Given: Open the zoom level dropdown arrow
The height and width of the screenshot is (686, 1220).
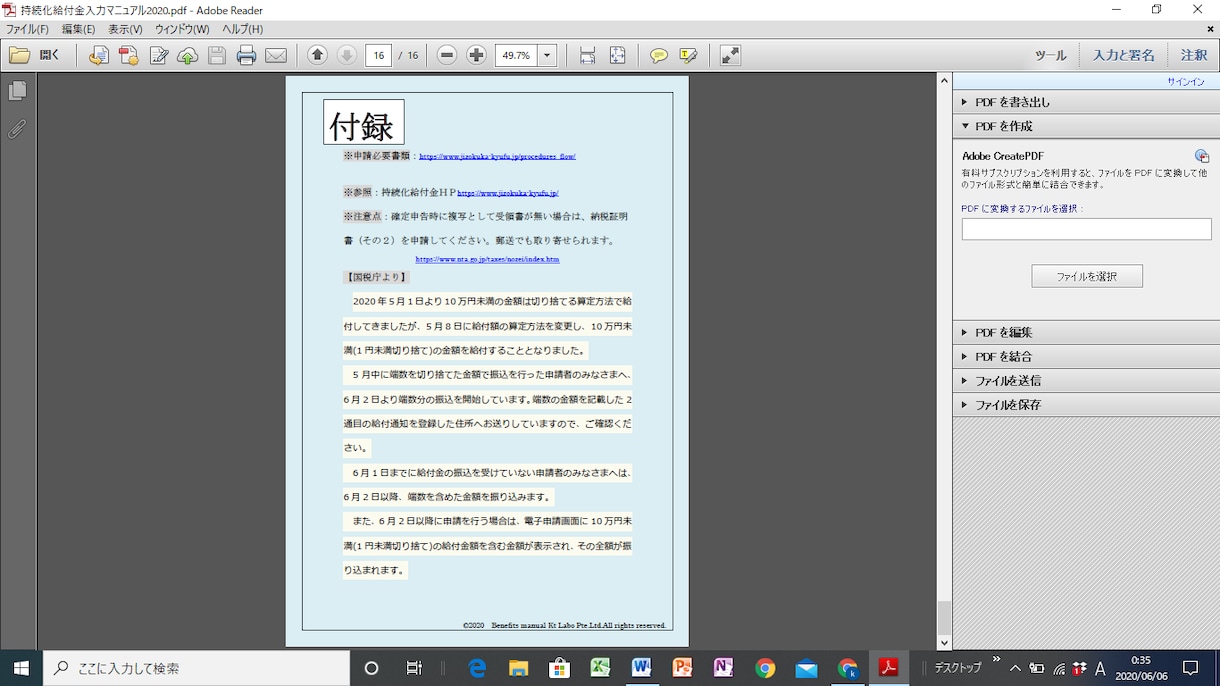Looking at the screenshot, I should 547,56.
